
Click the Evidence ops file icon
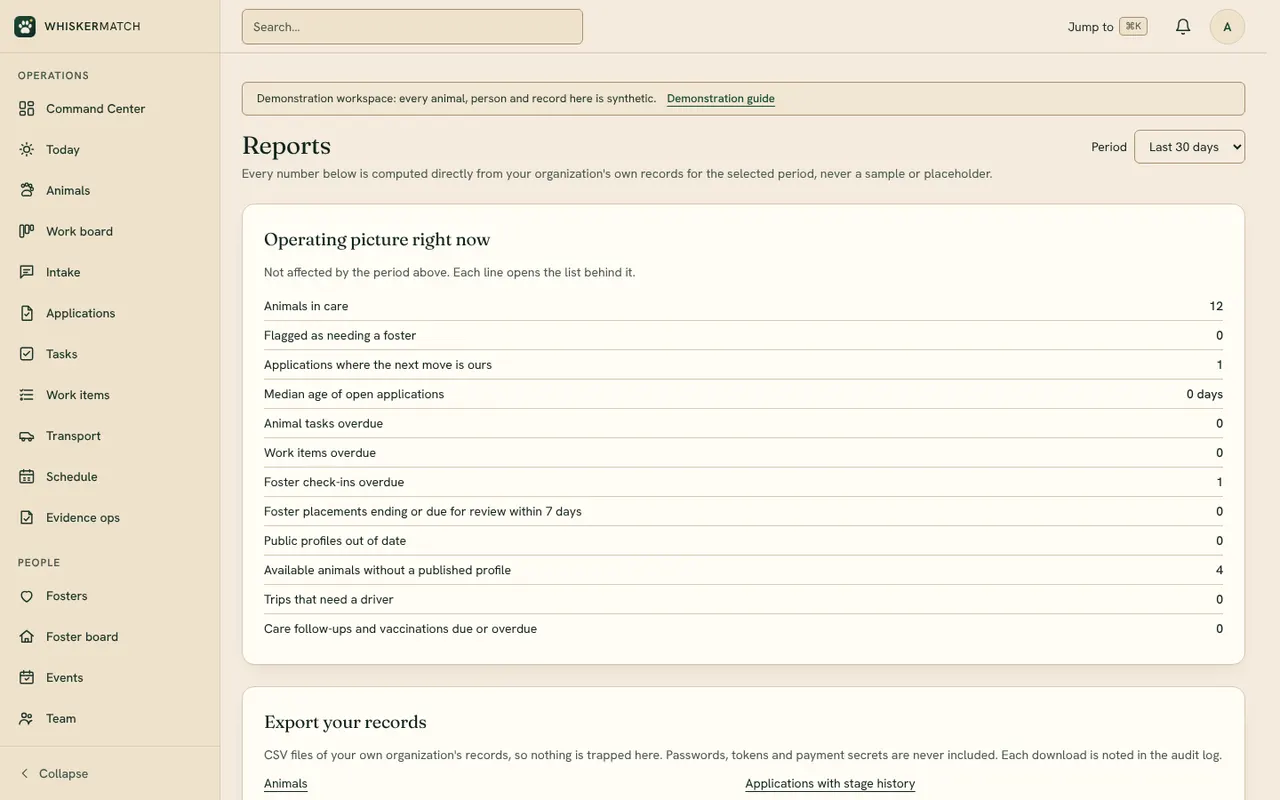coord(27,518)
